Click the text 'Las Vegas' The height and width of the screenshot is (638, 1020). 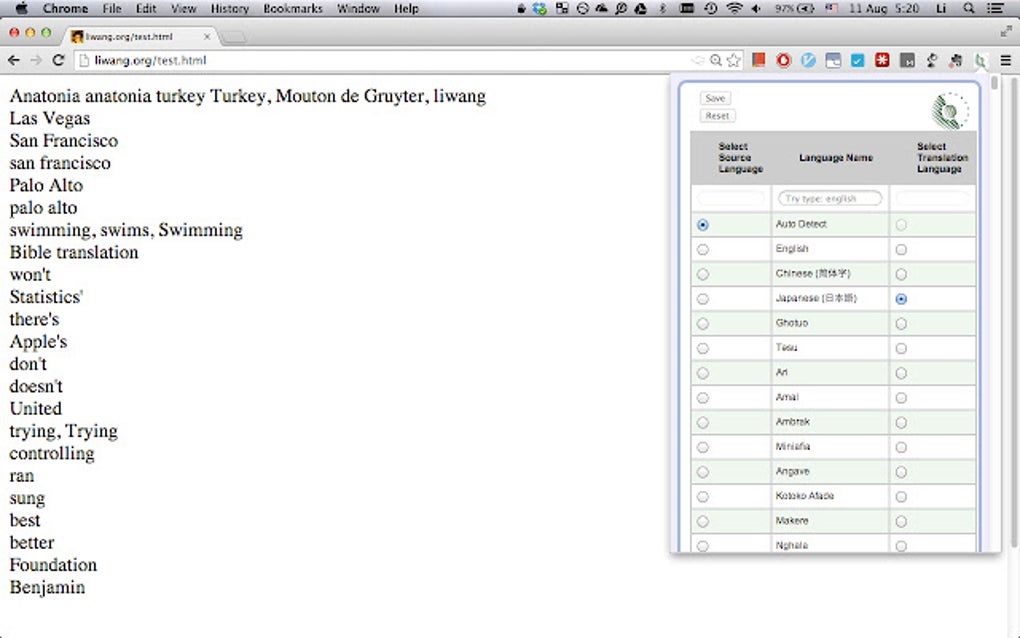pyautogui.click(x=50, y=118)
